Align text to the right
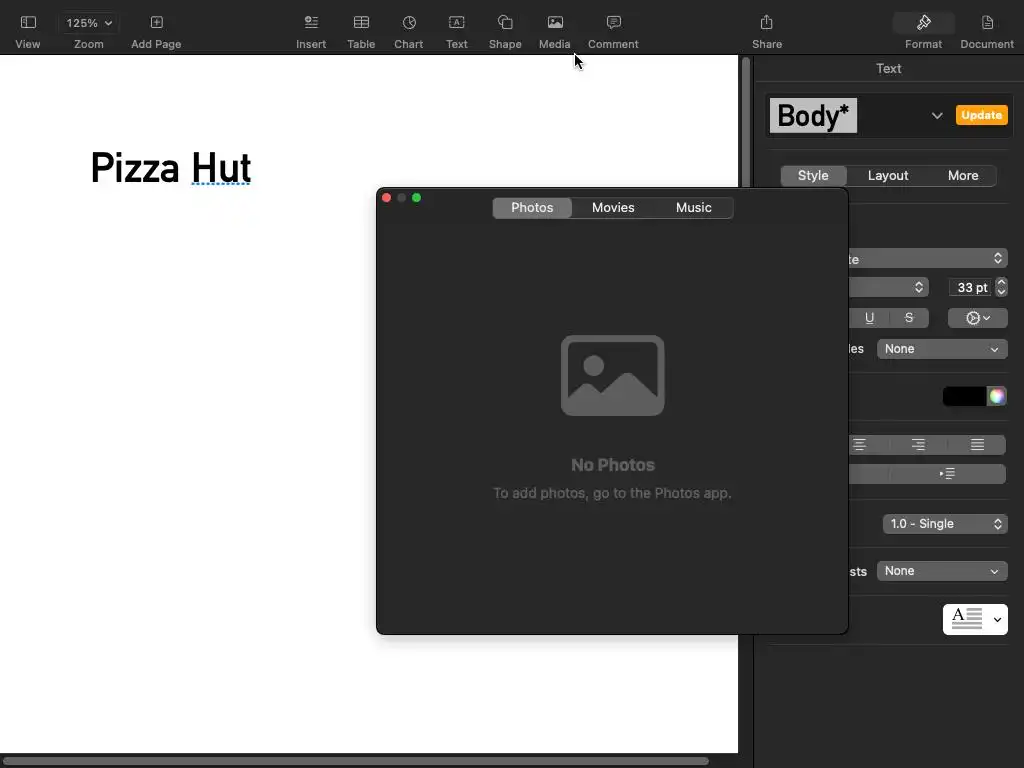 (x=918, y=445)
